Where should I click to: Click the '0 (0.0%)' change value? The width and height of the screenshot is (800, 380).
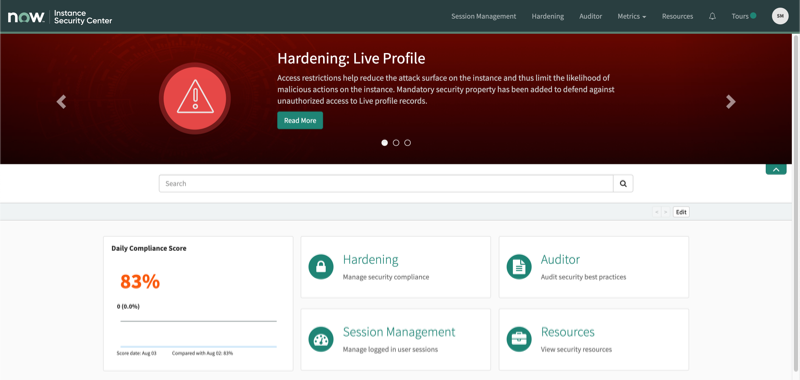[128, 307]
